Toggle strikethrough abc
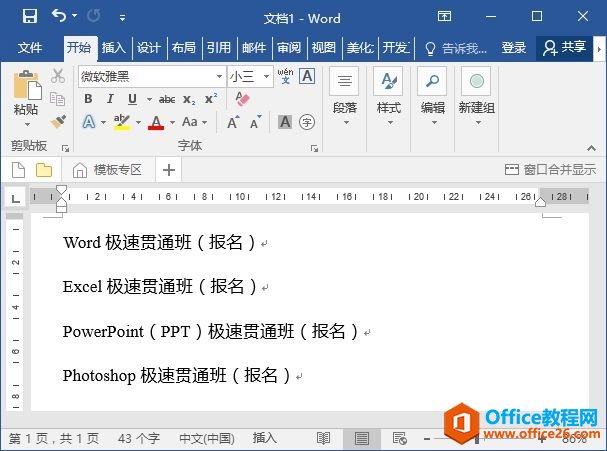607x451 pixels. click(167, 99)
